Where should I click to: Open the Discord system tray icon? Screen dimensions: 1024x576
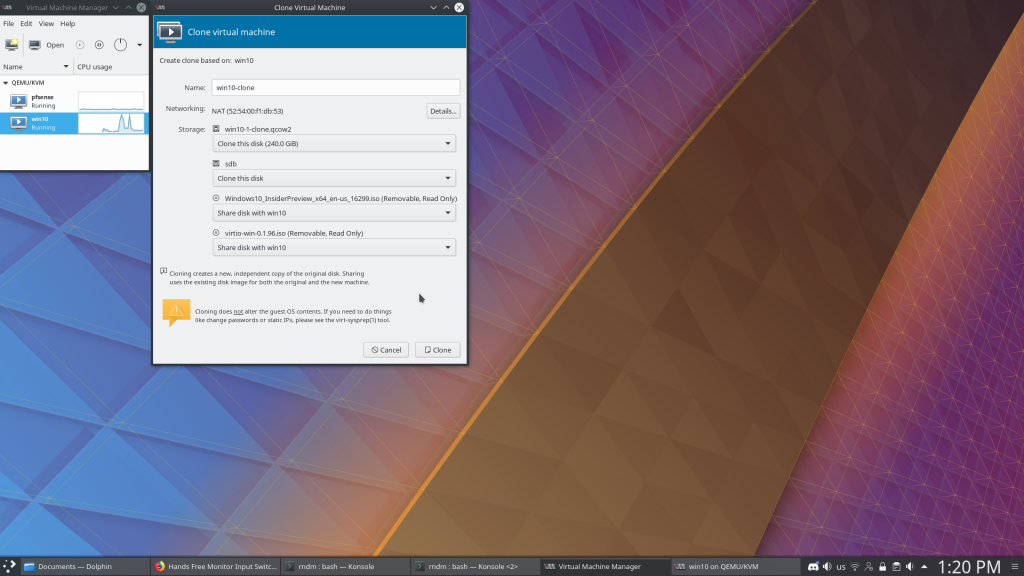pyautogui.click(x=813, y=567)
